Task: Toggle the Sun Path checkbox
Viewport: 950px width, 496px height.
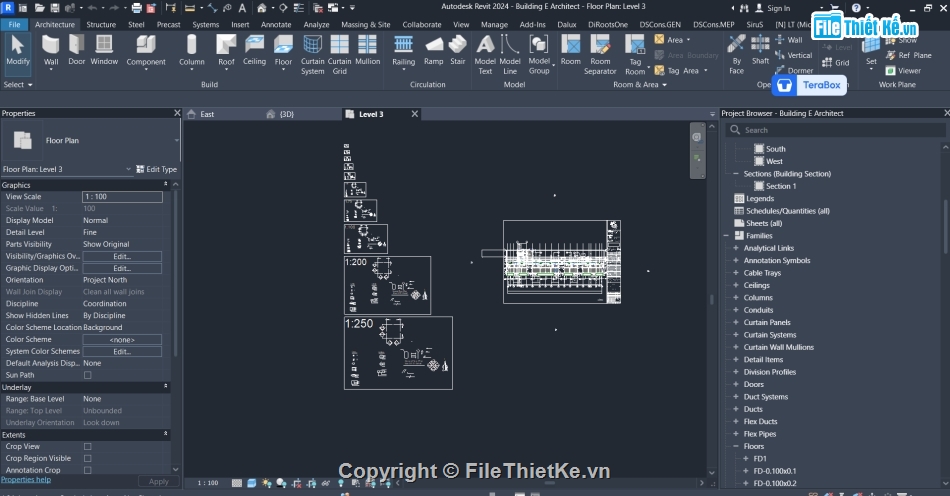Action: click(88, 375)
